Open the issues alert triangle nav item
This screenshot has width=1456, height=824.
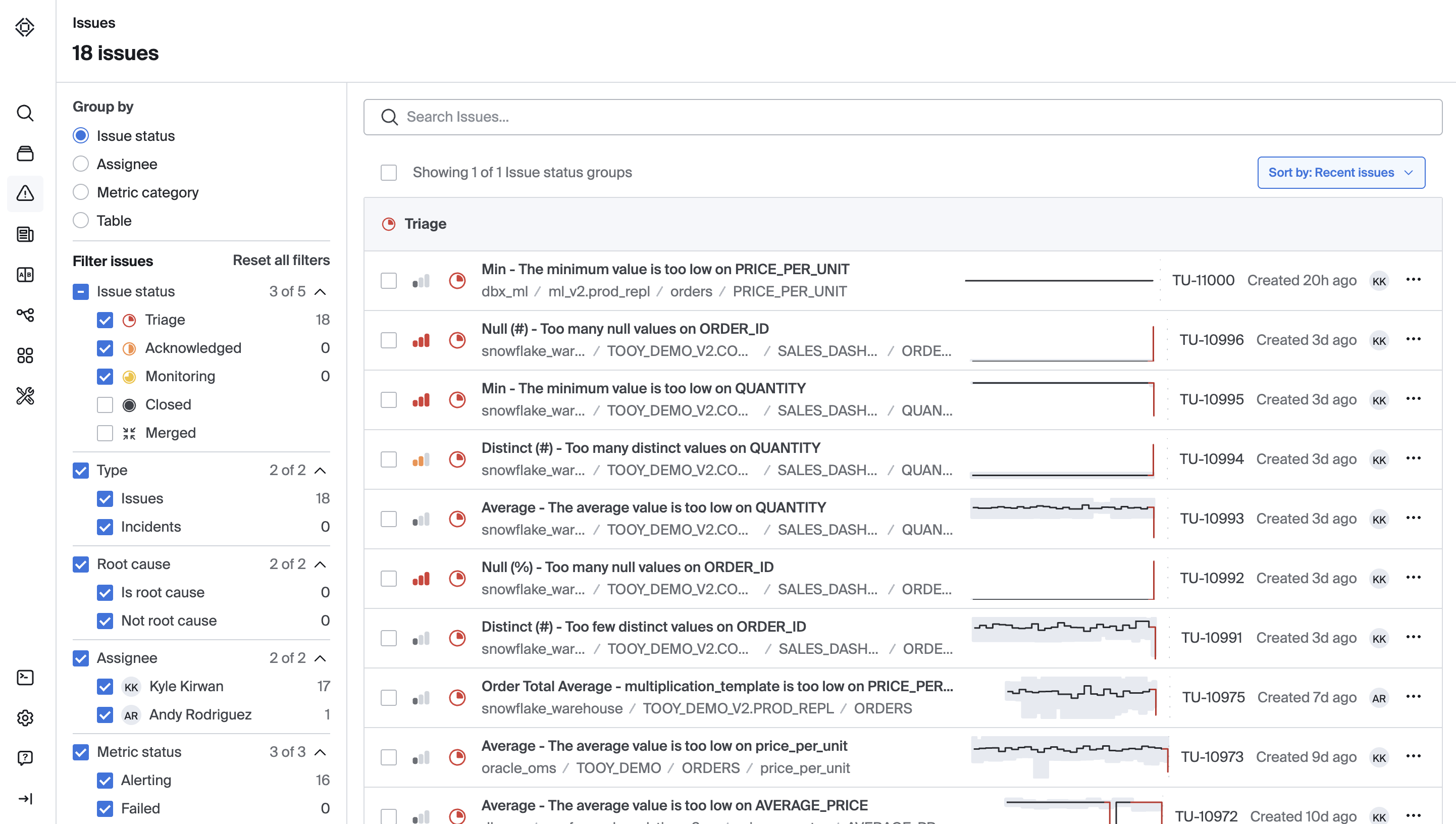[25, 193]
